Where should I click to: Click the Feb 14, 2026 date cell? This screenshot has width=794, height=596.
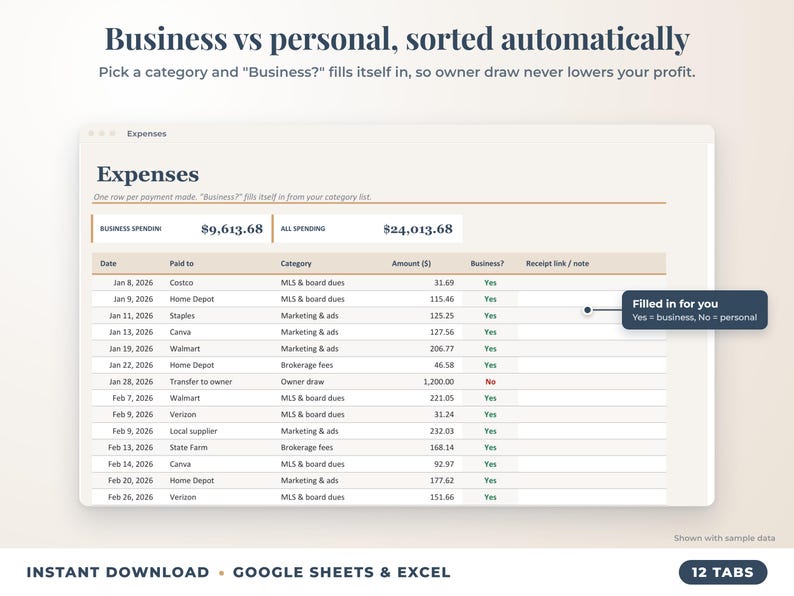(130, 464)
